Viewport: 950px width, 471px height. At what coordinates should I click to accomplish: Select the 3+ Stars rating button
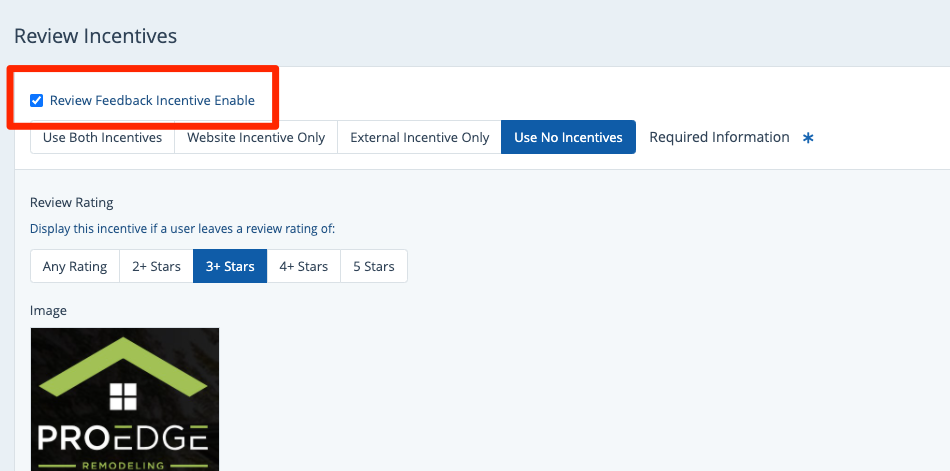tap(230, 267)
